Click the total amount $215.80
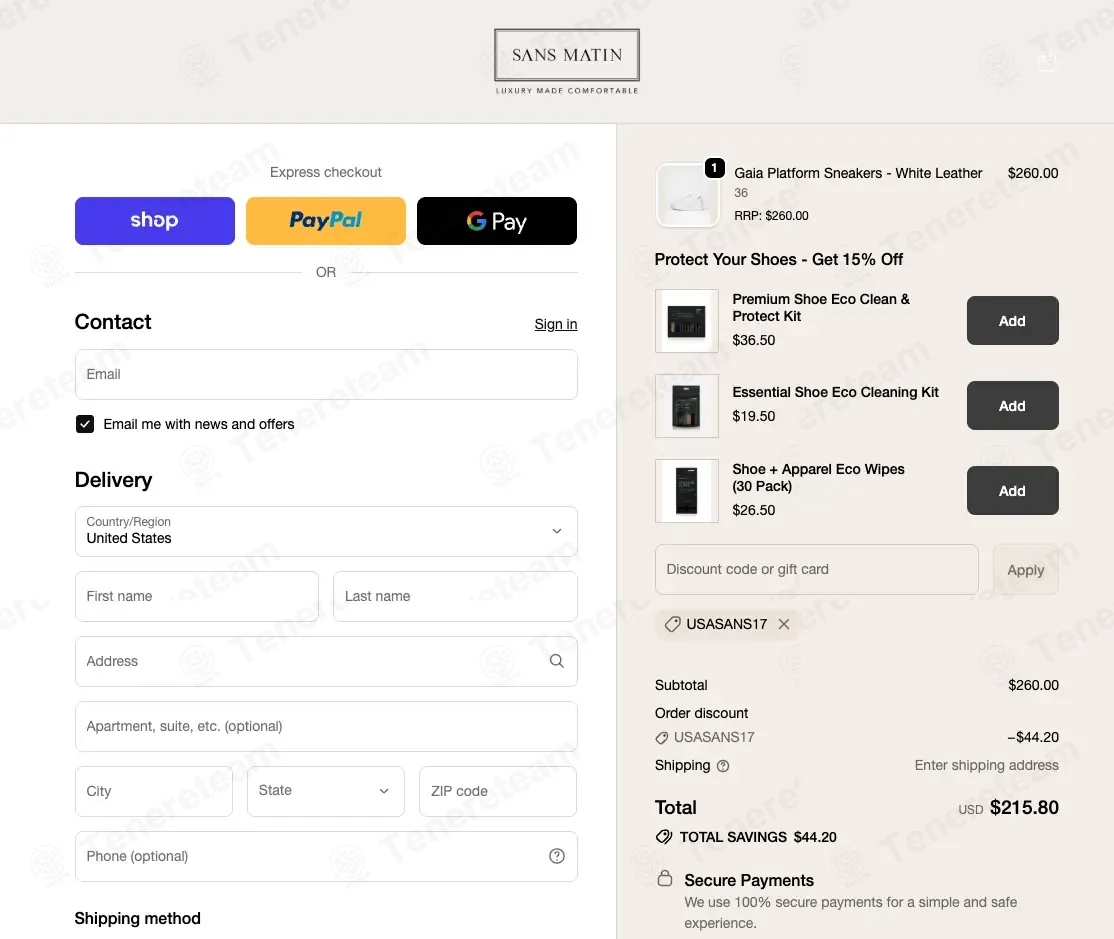Screen dimensions: 1114x939 (1024, 808)
